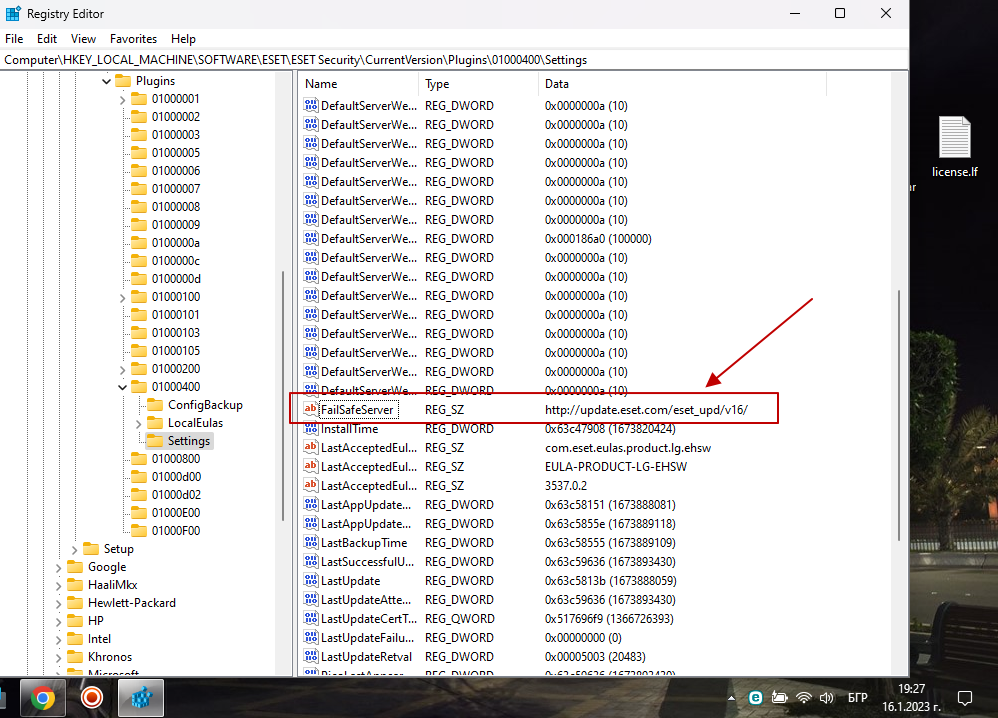Select the 0100000a folder icon
Image resolution: width=998 pixels, height=718 pixels.
139,243
